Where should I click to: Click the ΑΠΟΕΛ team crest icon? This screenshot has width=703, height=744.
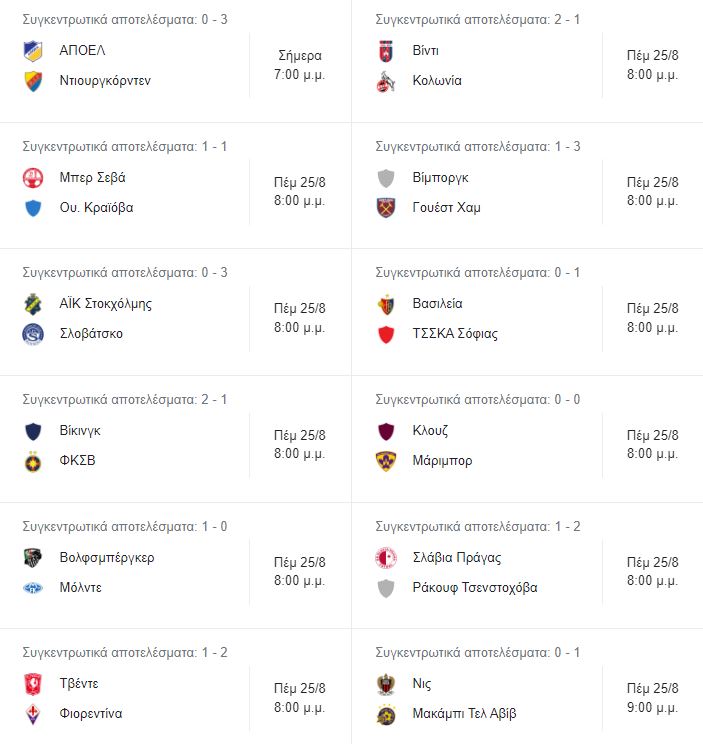click(x=33, y=50)
